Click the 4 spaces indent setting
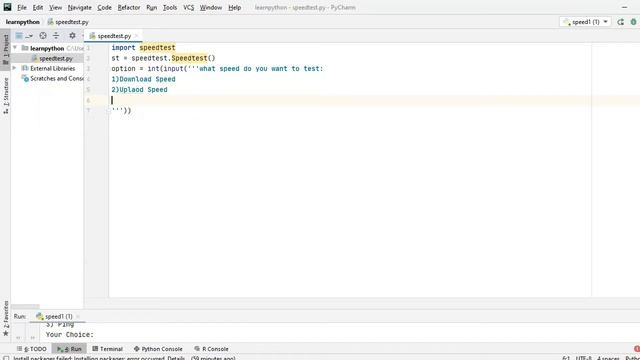The height and width of the screenshot is (360, 640). [608, 358]
